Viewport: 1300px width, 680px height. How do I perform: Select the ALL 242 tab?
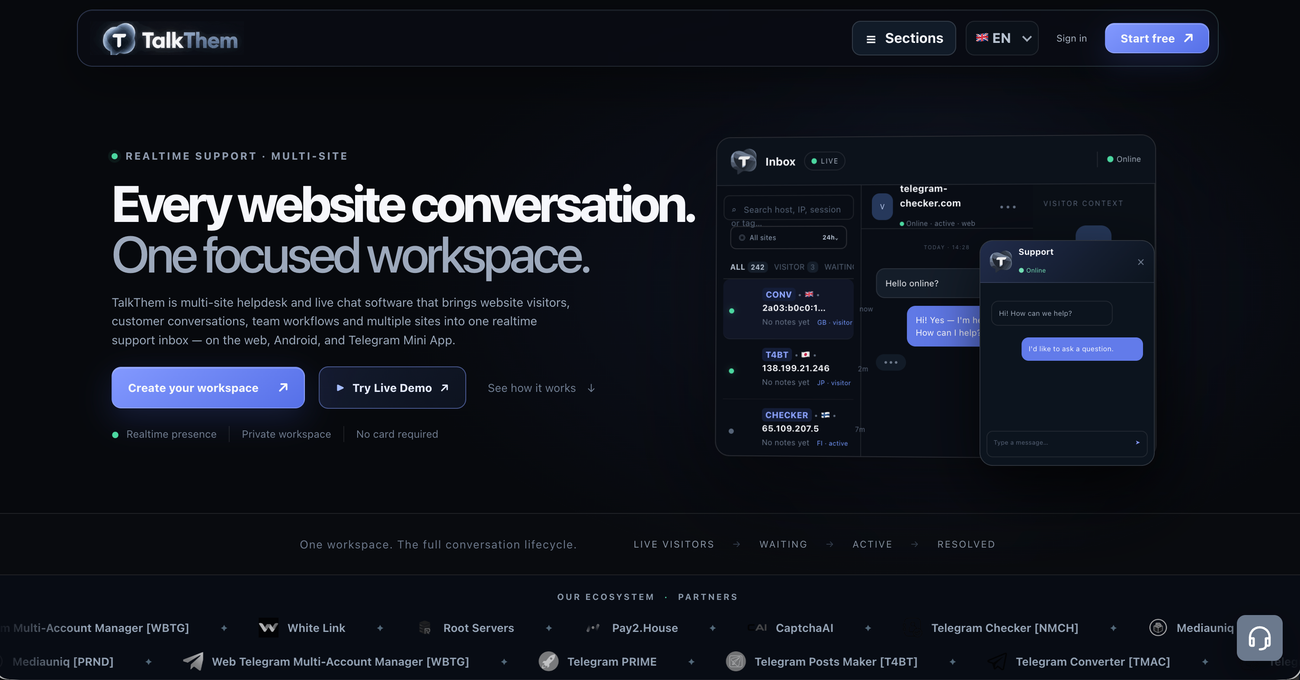[747, 267]
